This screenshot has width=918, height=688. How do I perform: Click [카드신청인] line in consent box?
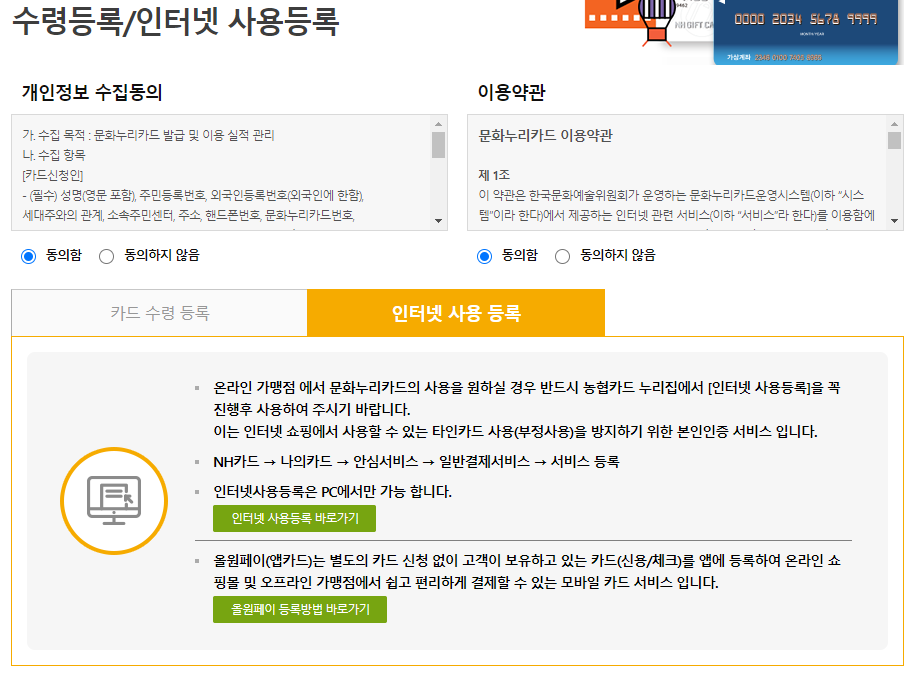click(53, 175)
